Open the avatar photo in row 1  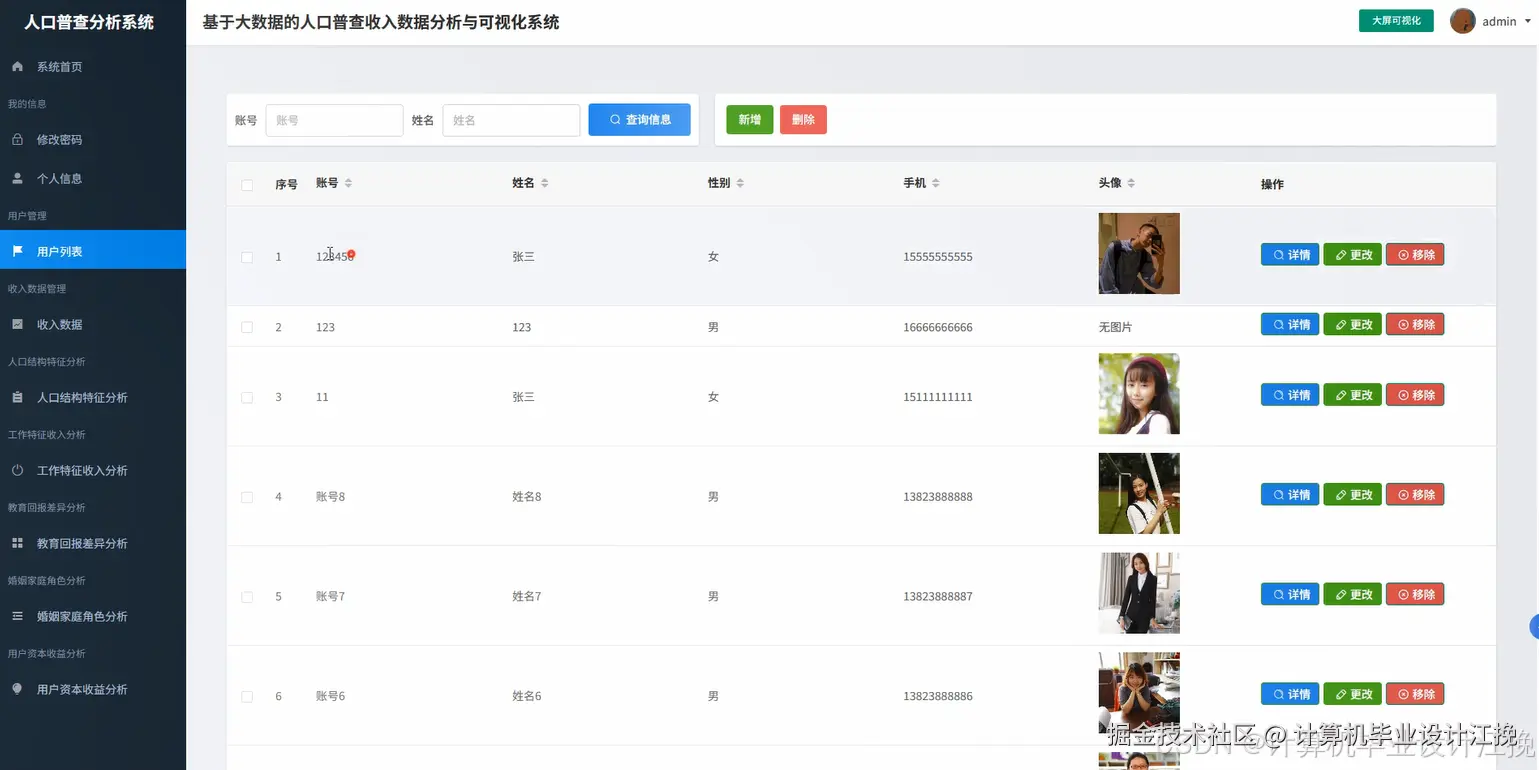tap(1139, 253)
